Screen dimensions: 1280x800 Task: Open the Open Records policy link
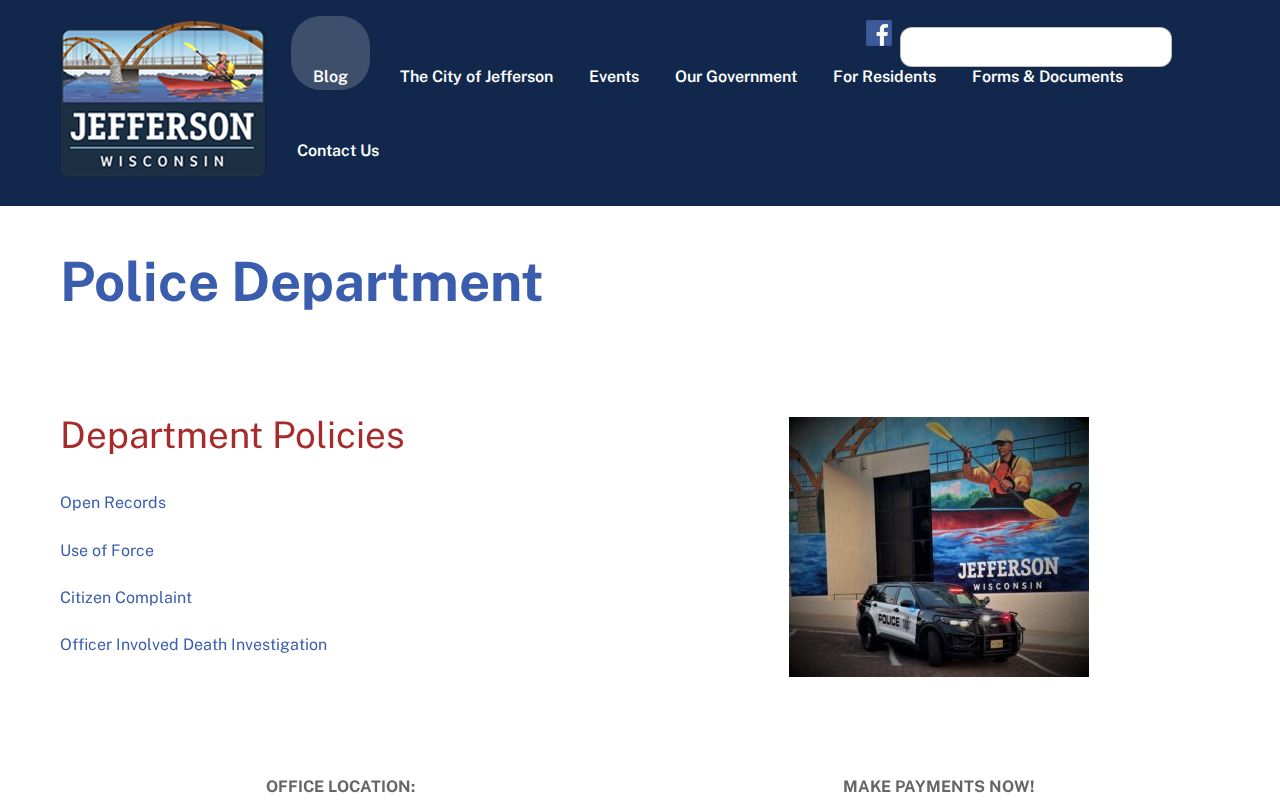coord(113,503)
